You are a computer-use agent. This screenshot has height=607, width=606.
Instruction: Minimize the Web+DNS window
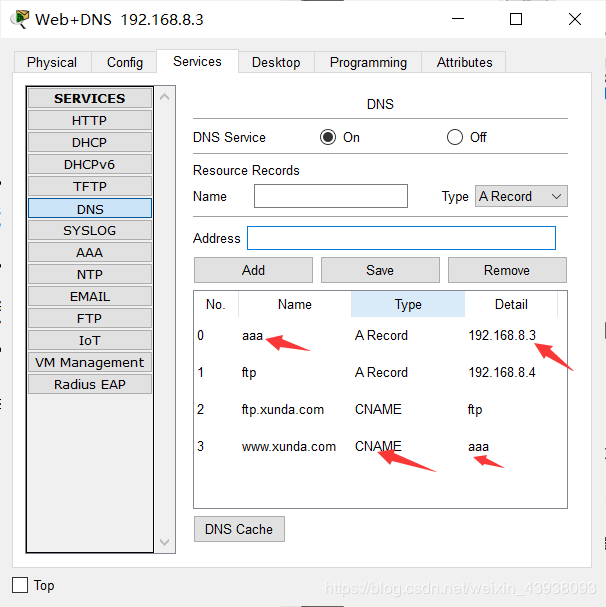pyautogui.click(x=458, y=19)
